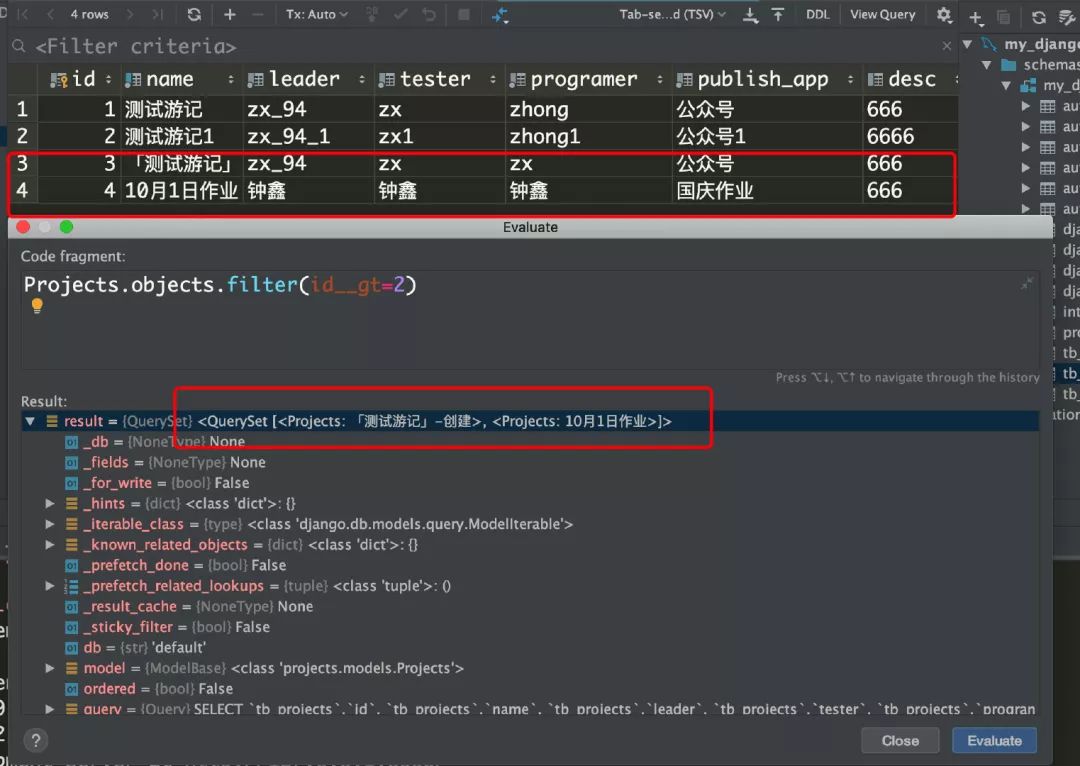This screenshot has width=1080, height=766.
Task: Select the cell containing zhong1
Action: [x=588, y=136]
